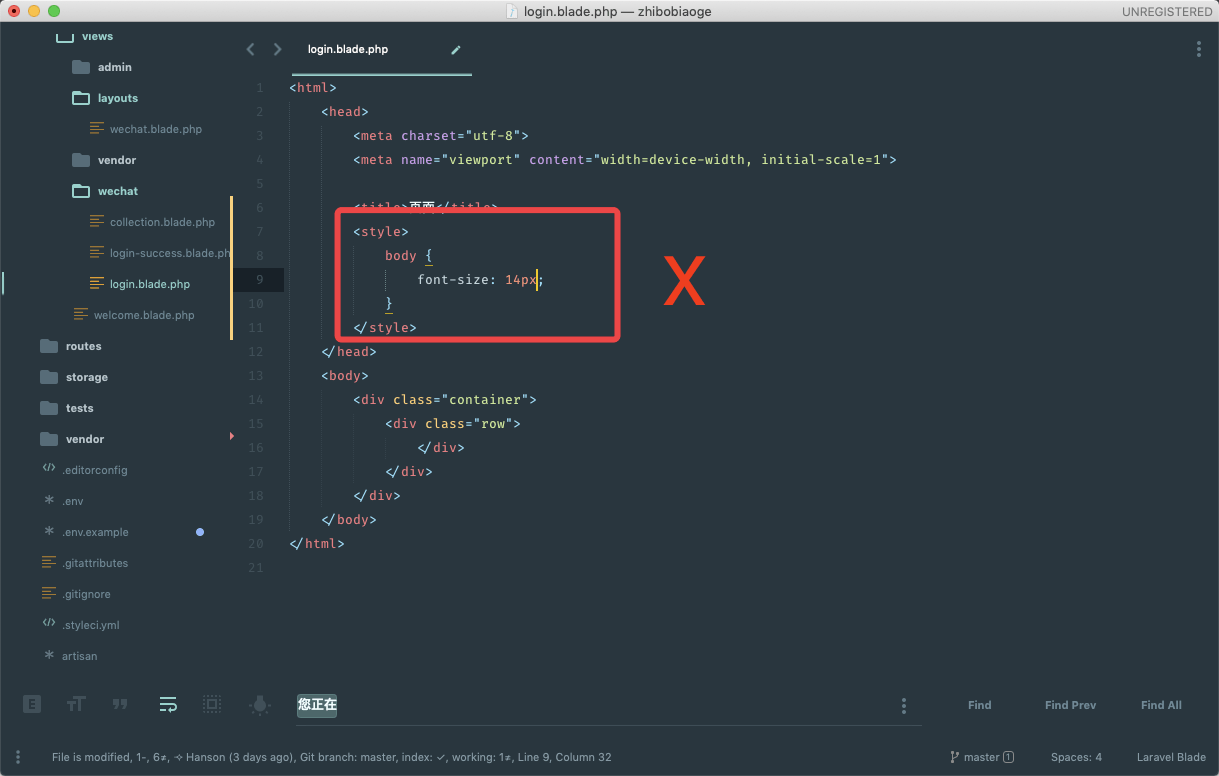Open collection.blade.php from the sidebar
1219x776 pixels.
[x=162, y=222]
